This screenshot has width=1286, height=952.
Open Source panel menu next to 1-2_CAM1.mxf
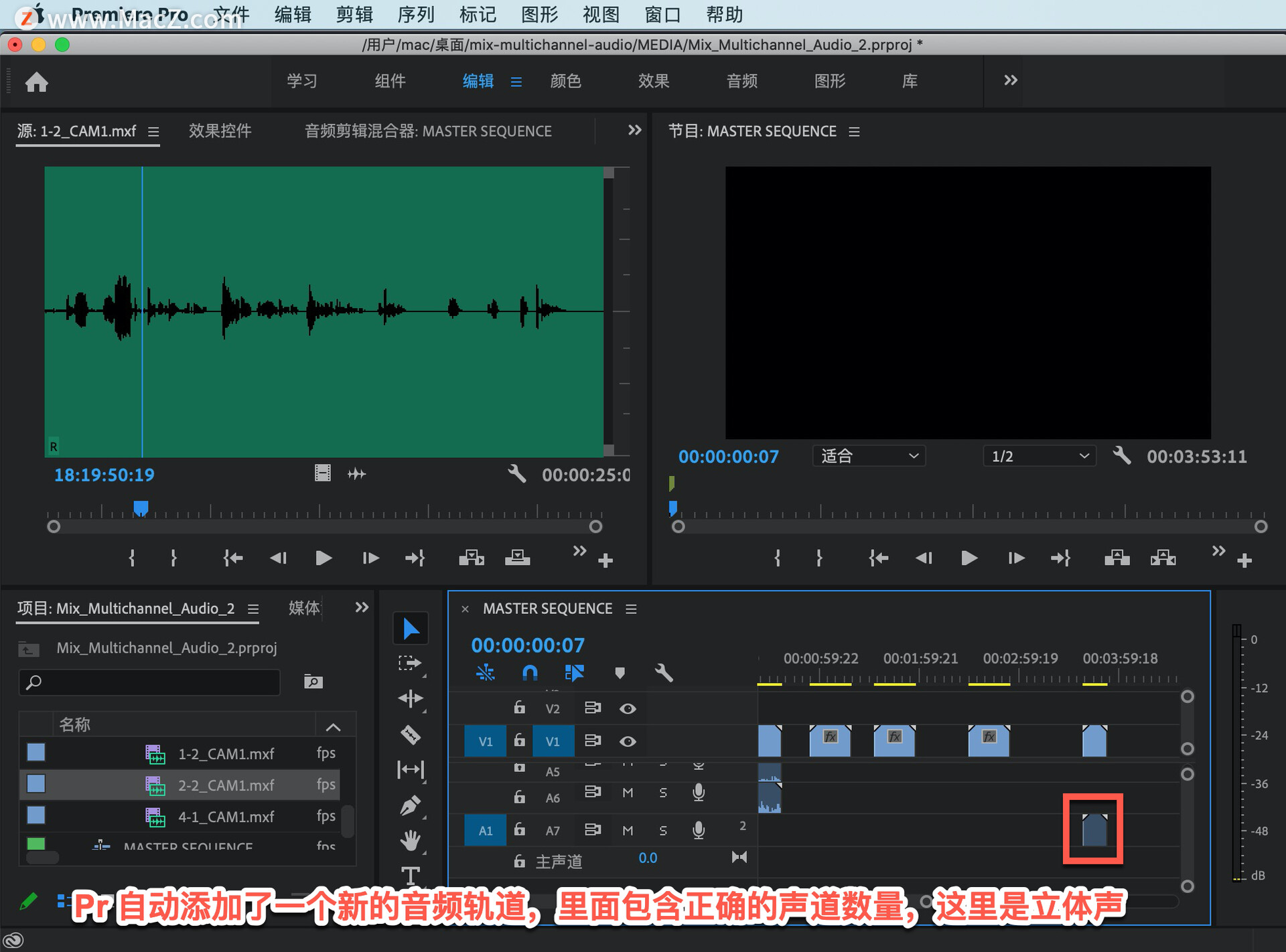[x=153, y=131]
